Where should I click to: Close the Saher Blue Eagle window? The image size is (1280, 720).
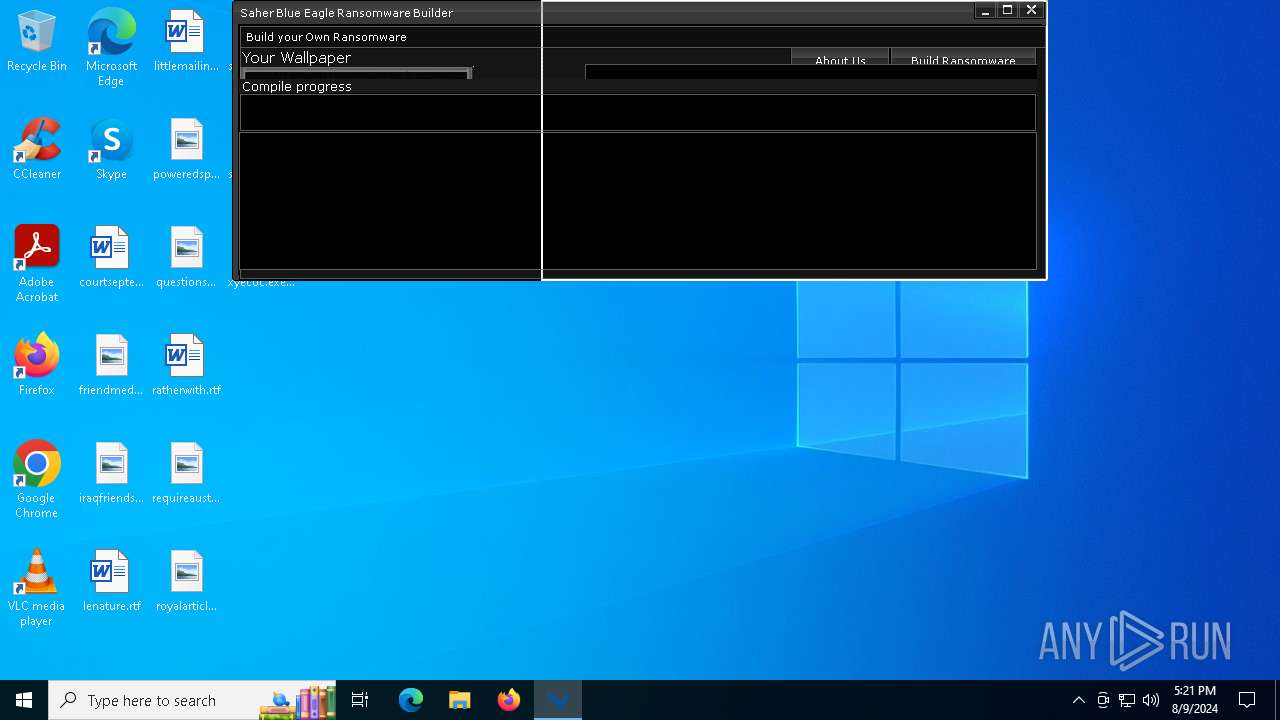coord(1032,11)
